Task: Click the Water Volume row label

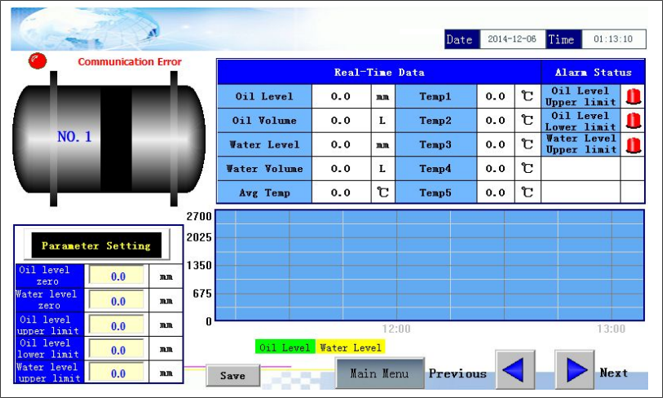Action: coord(265,169)
